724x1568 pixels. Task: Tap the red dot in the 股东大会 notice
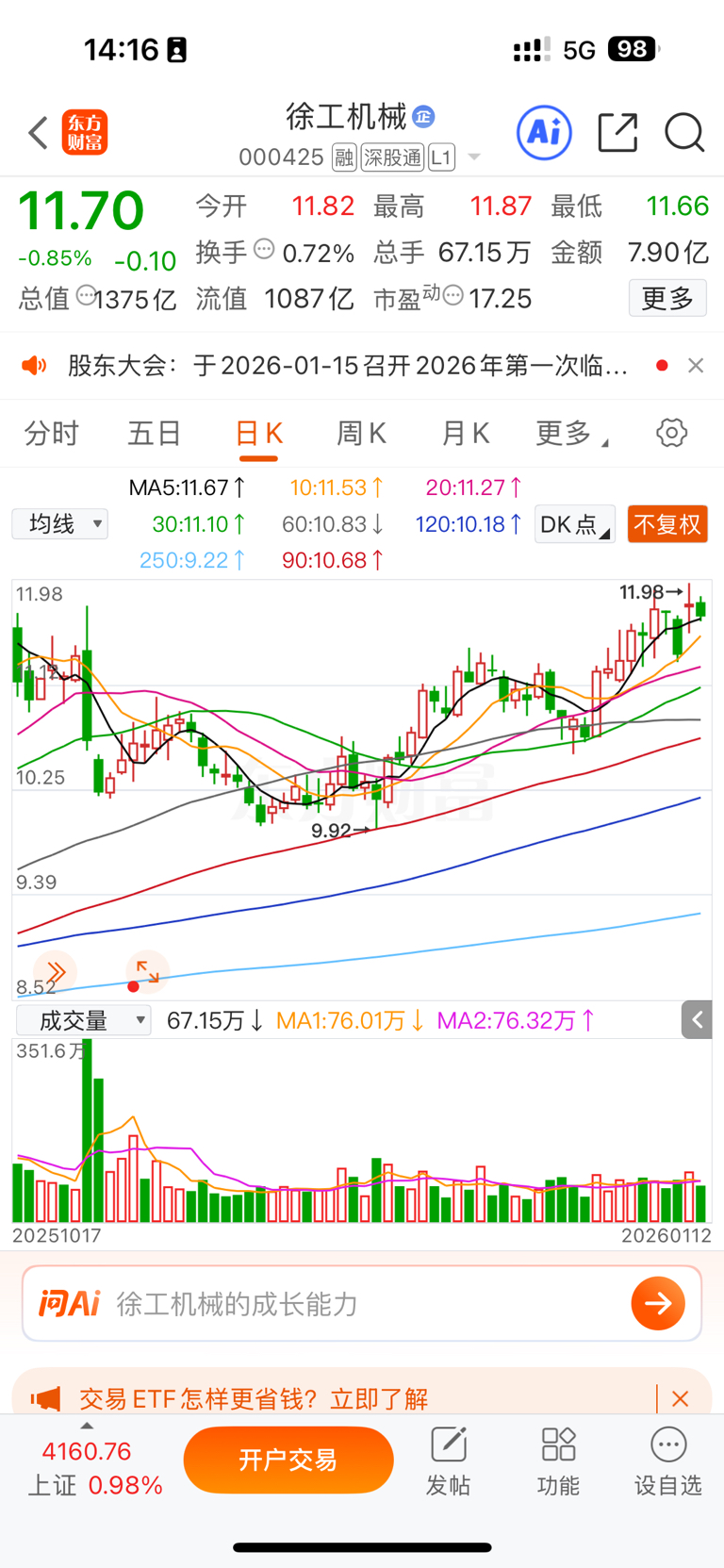(x=662, y=366)
